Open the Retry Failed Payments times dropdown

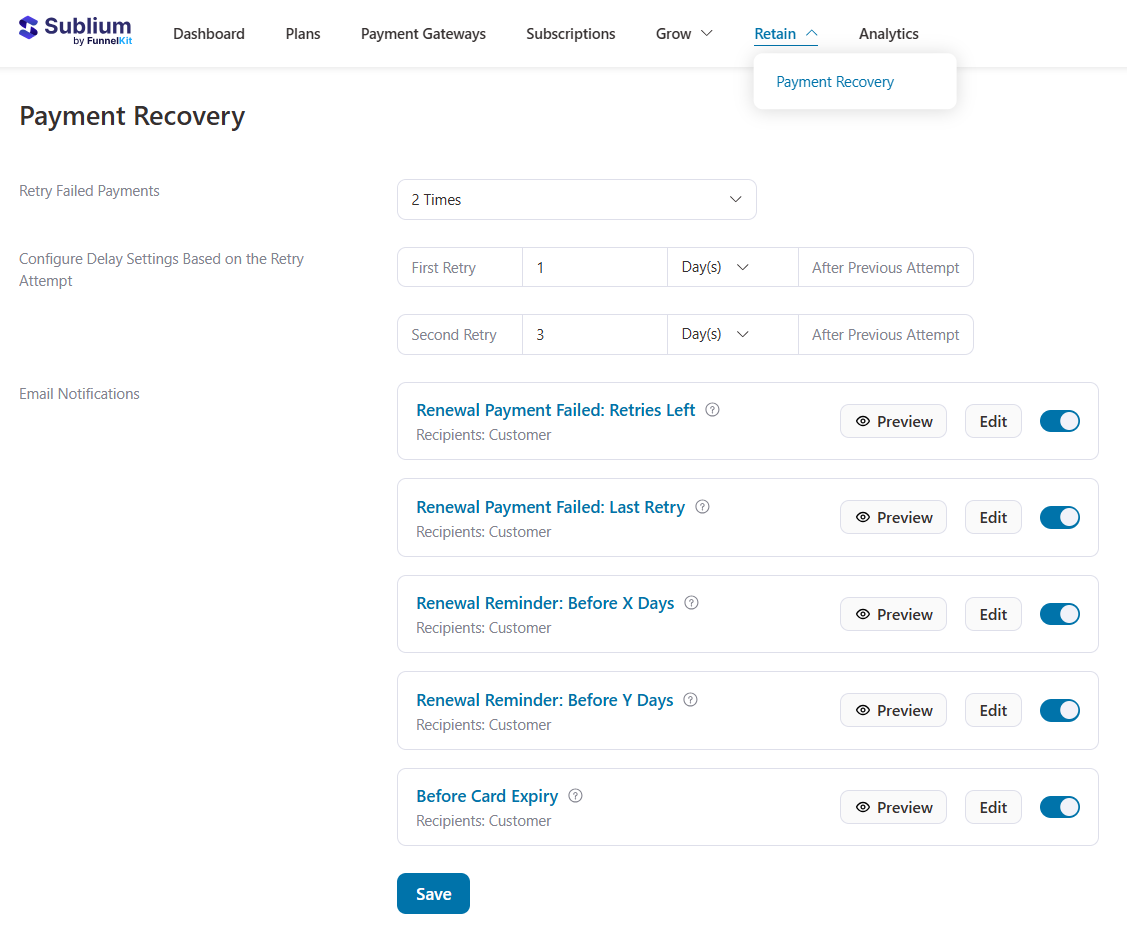coord(577,199)
